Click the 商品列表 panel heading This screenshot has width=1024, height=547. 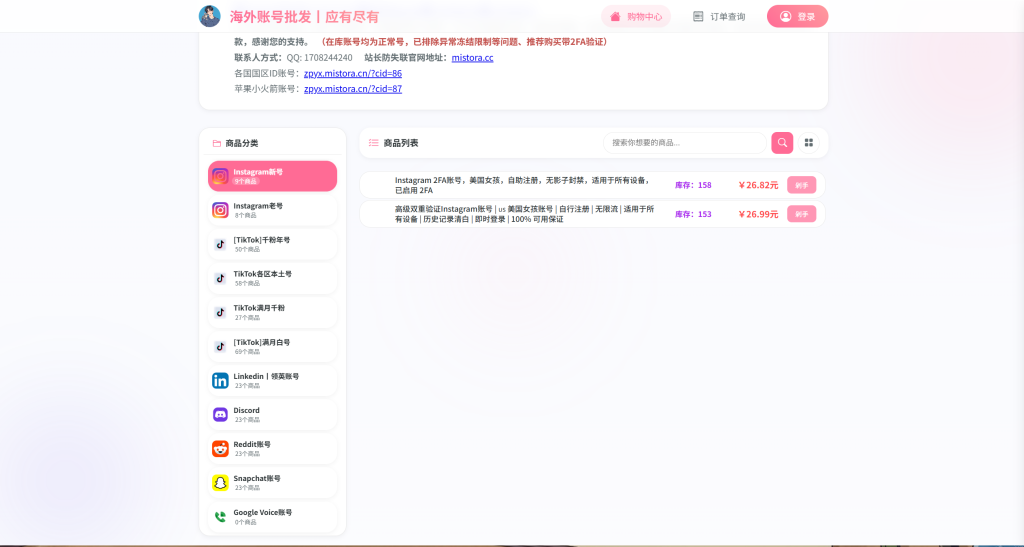400,143
